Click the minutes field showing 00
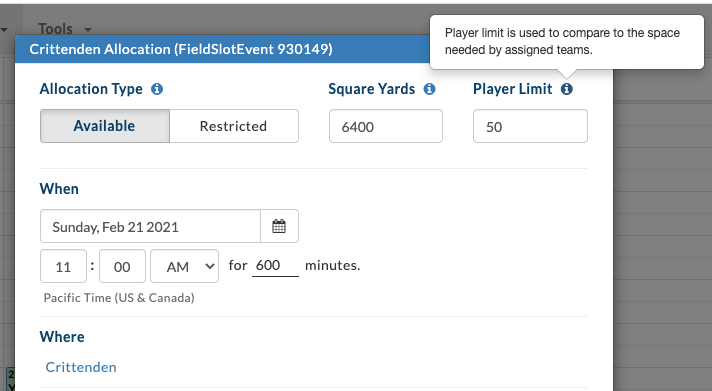This screenshot has height=391, width=712. pos(123,266)
